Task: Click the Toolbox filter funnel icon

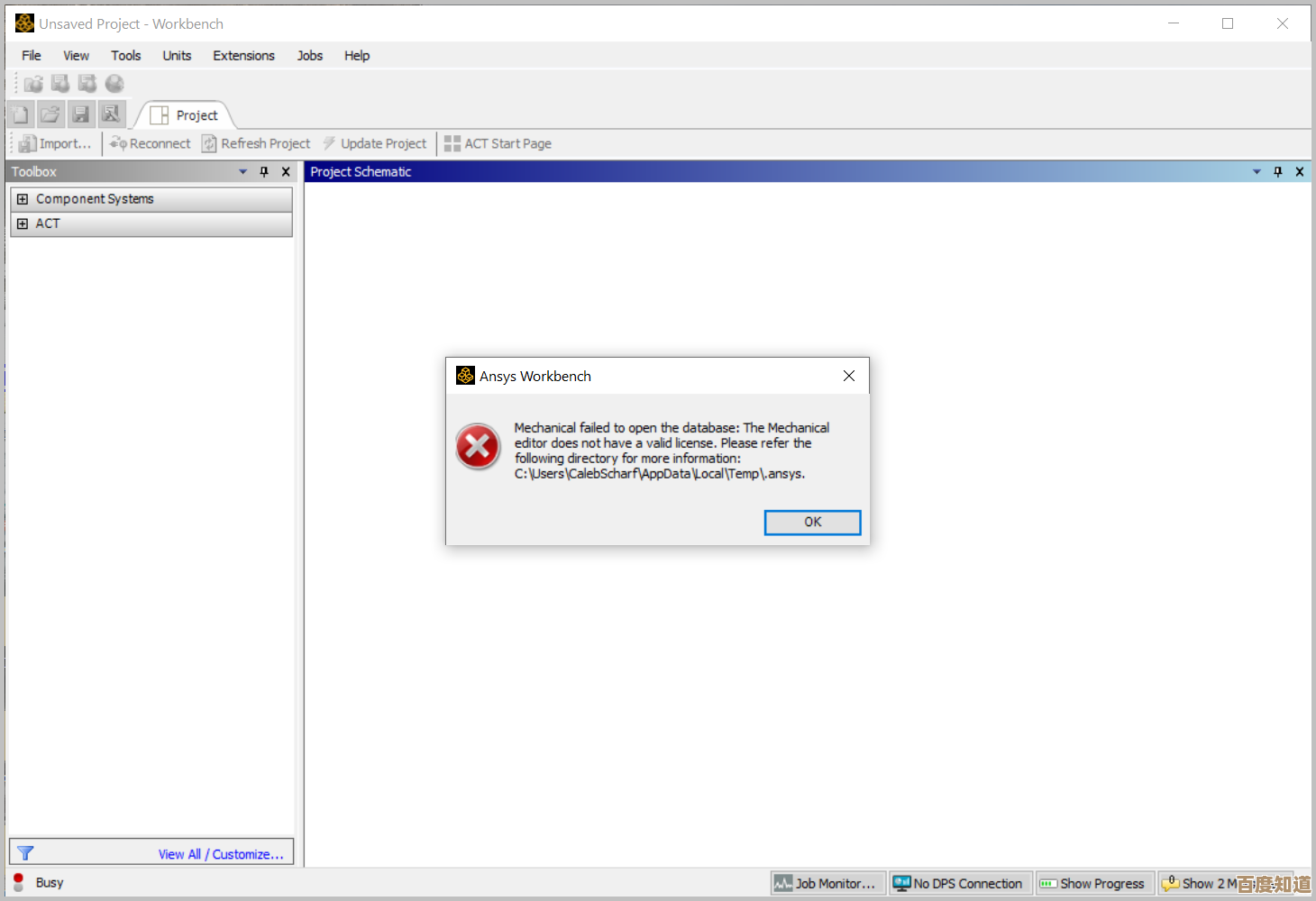Action: tap(25, 853)
